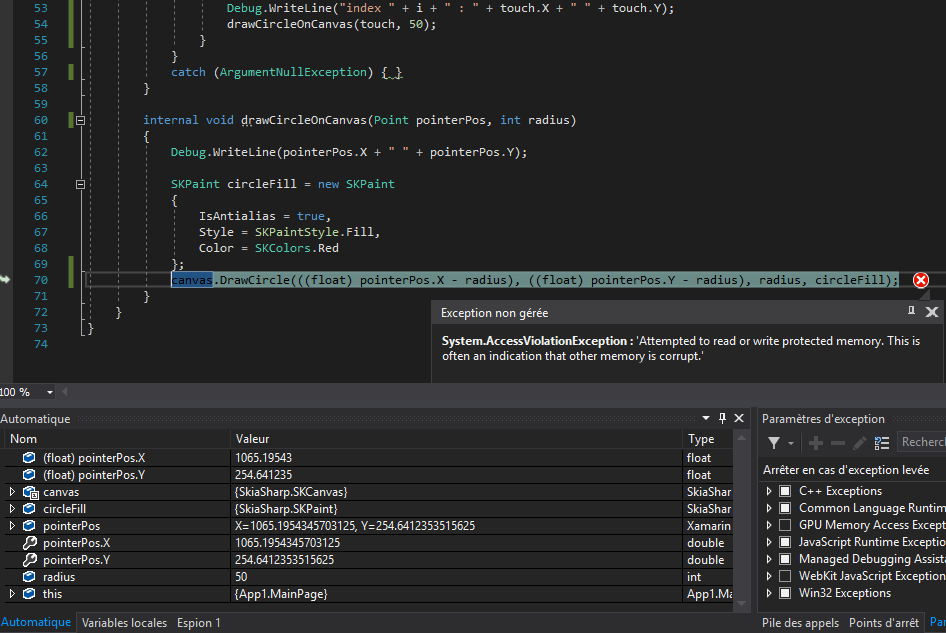Image resolution: width=946 pixels, height=633 pixels.
Task: Enable the GPU Memory Access Exceptions checkbox
Action: pyautogui.click(x=785, y=525)
